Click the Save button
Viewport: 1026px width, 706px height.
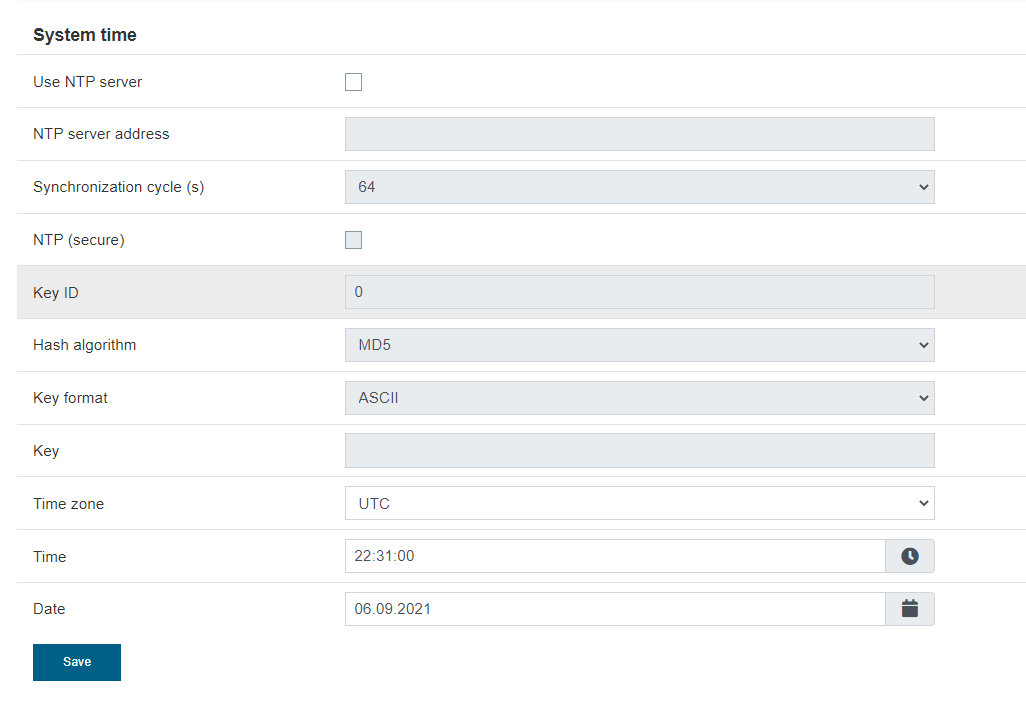point(77,662)
